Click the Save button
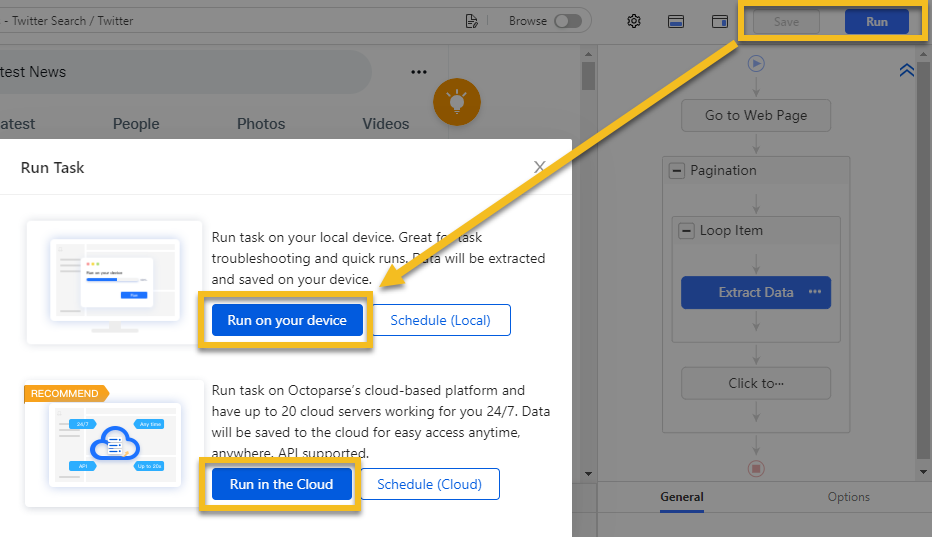 [786, 22]
